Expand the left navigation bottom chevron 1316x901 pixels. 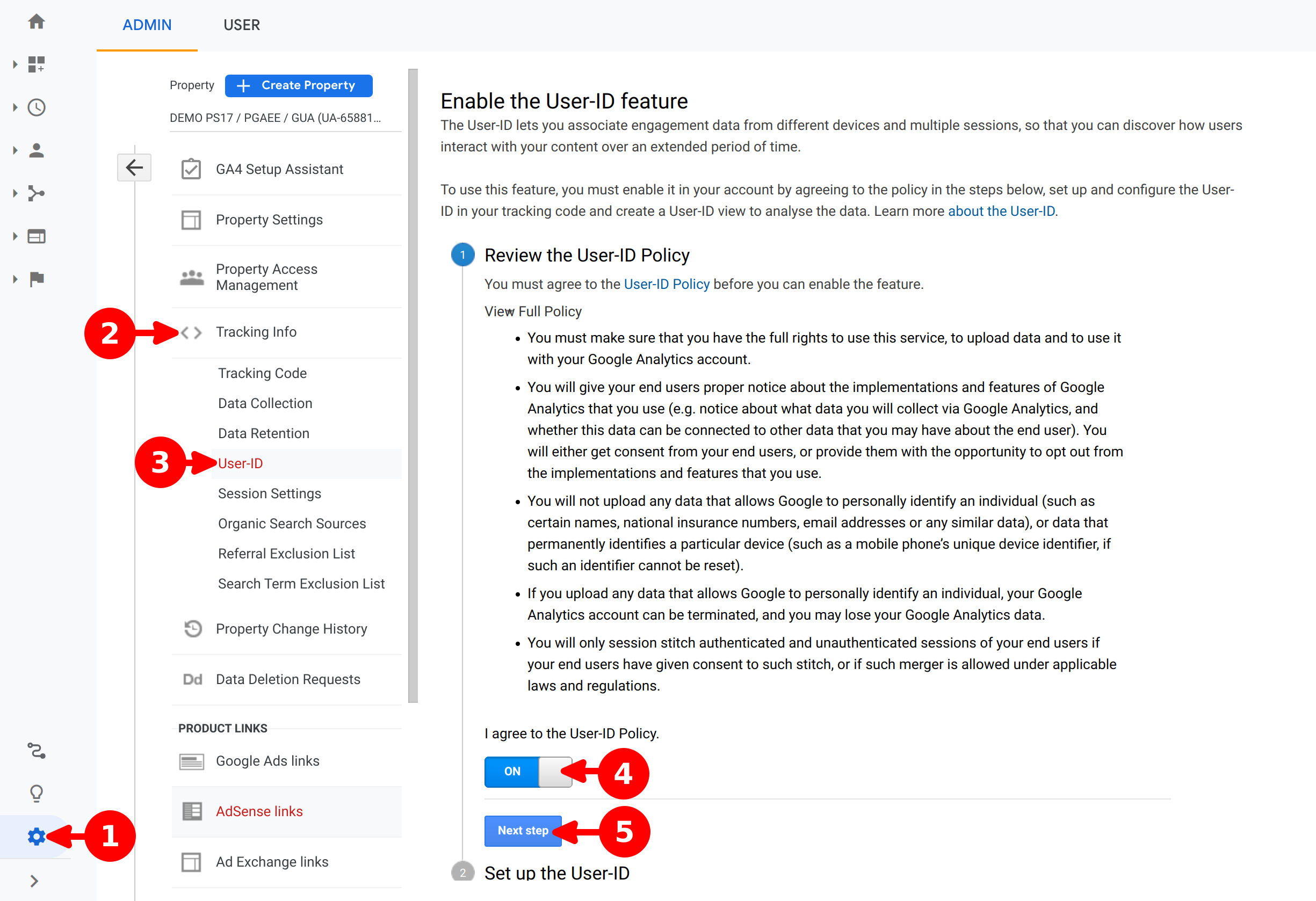click(34, 881)
